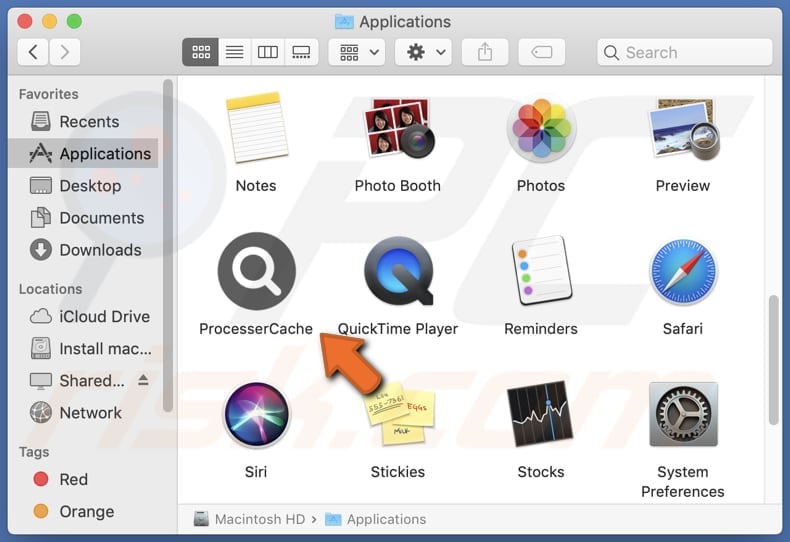
Task: Select the Siri app icon
Action: (x=256, y=414)
